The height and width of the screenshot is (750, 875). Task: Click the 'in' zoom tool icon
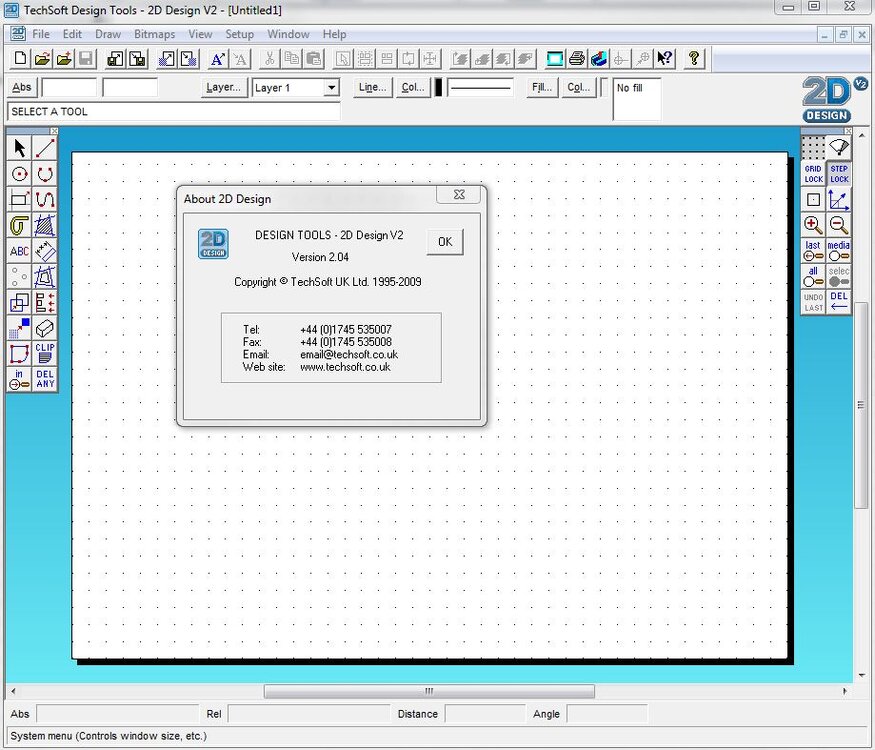[x=20, y=379]
